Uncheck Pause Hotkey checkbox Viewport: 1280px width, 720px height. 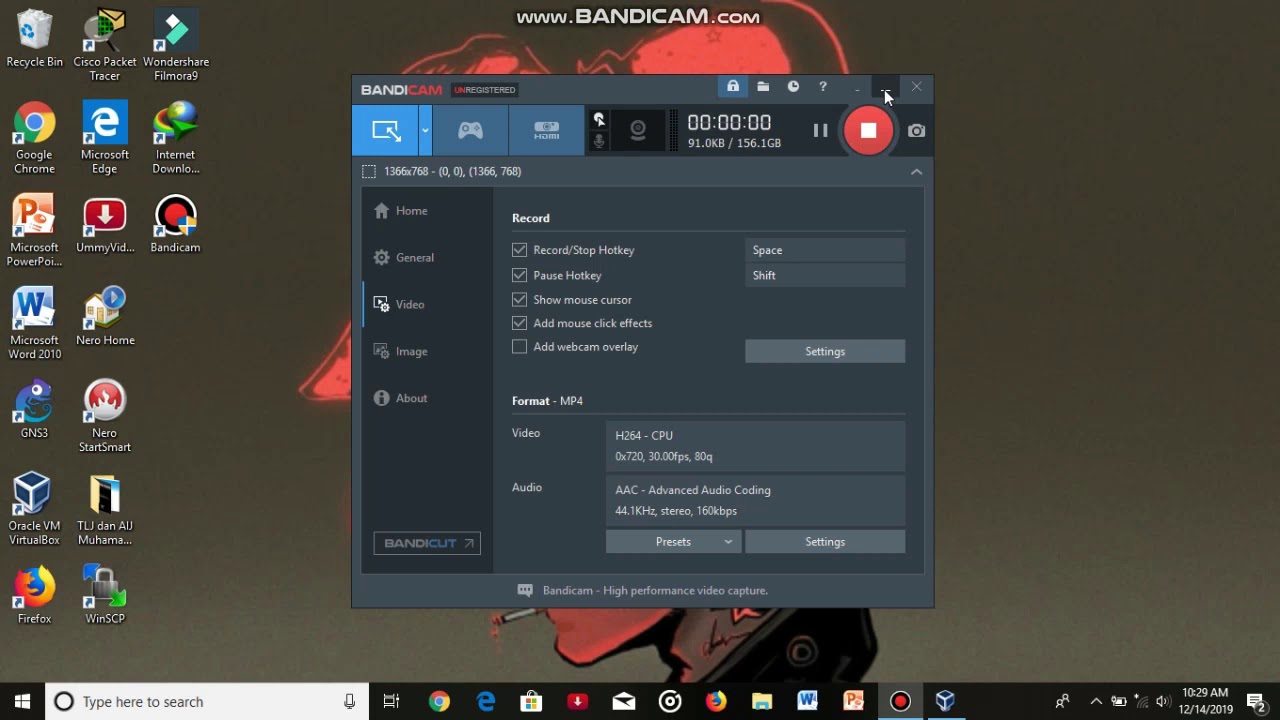point(519,275)
